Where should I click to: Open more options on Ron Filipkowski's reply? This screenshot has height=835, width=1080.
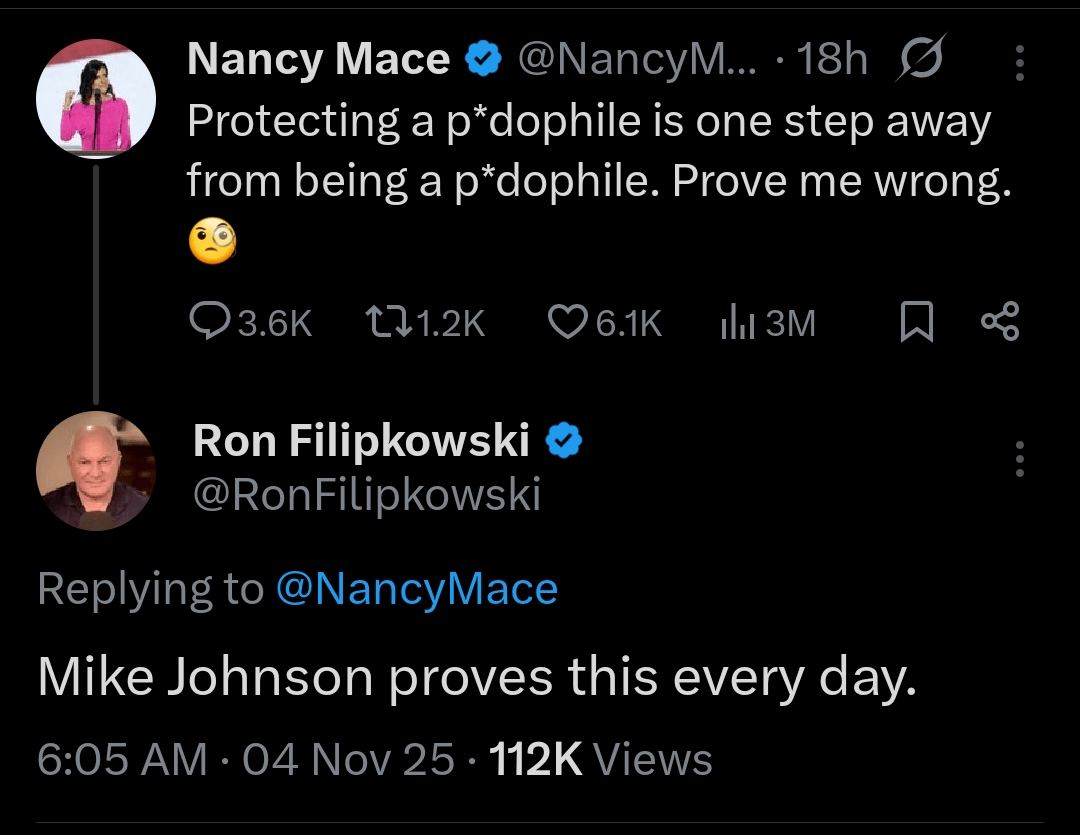[x=1020, y=458]
